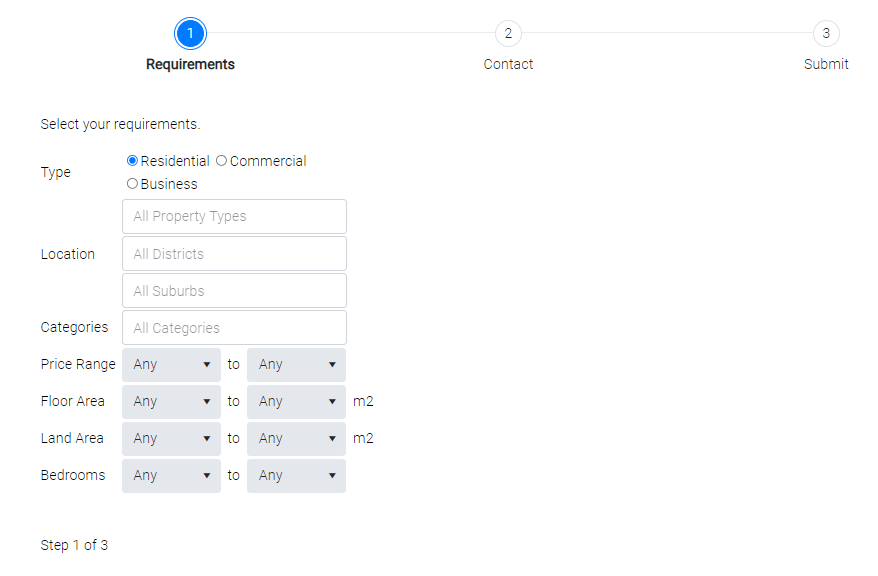Open the Price Range minimum dropdown

[x=171, y=364]
